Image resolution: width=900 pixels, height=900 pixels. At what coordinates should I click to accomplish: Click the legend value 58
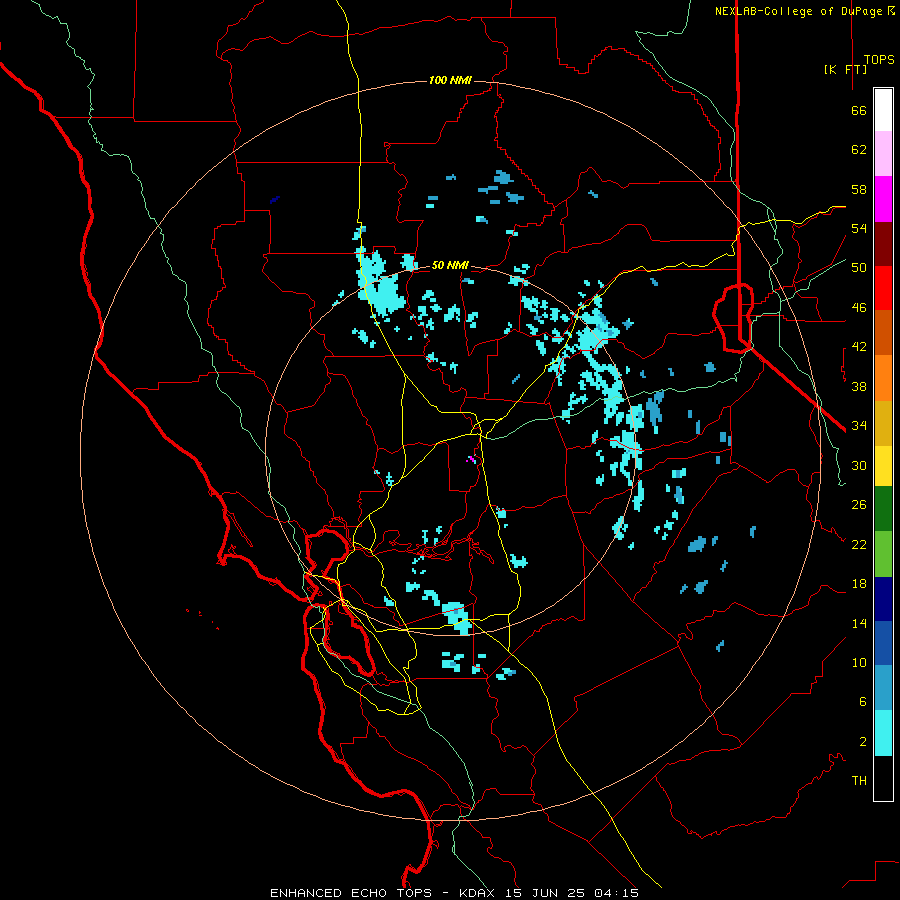[x=859, y=189]
